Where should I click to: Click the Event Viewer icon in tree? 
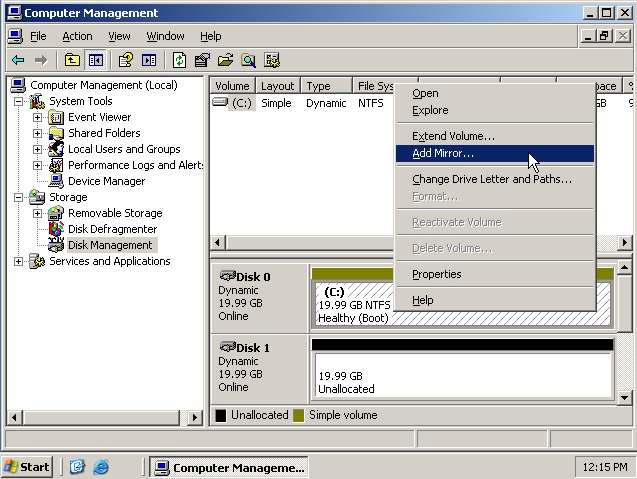point(56,117)
